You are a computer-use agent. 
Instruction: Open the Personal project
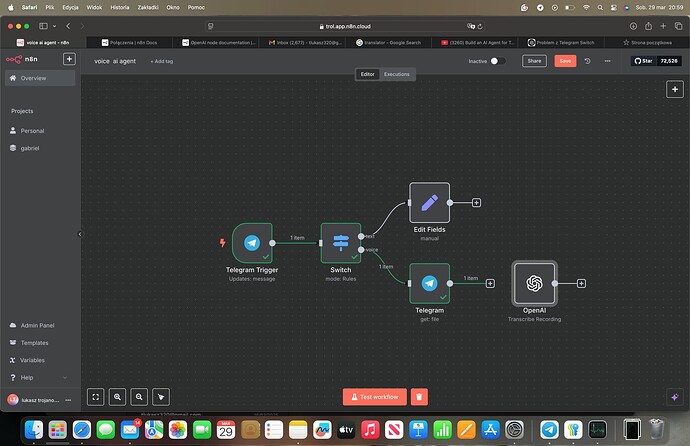[x=40, y=131]
